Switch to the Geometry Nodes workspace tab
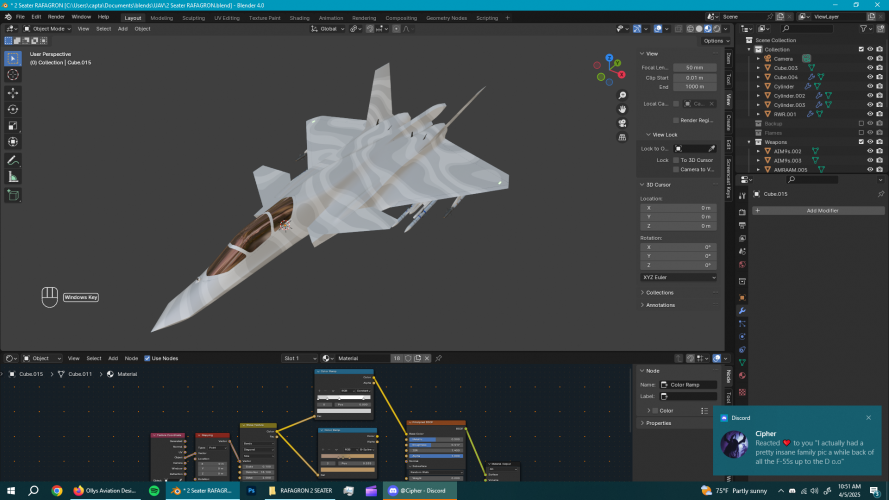889x500 pixels. pyautogui.click(x=446, y=18)
